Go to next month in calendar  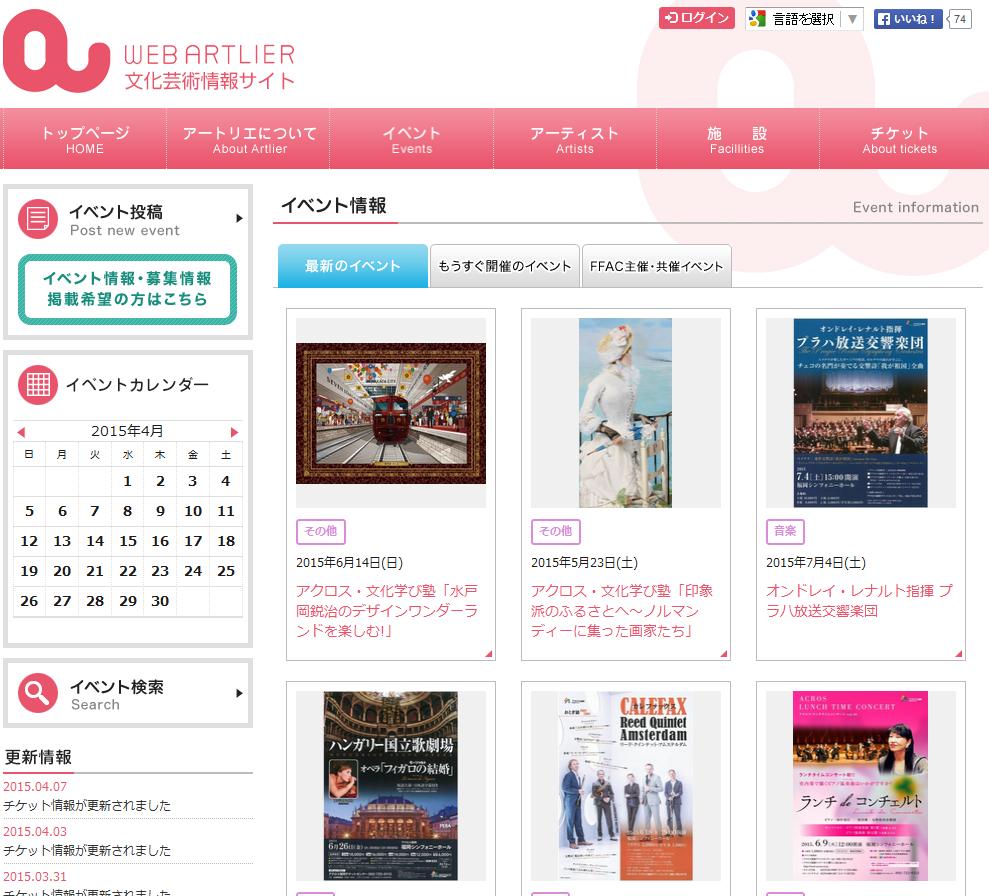click(235, 432)
